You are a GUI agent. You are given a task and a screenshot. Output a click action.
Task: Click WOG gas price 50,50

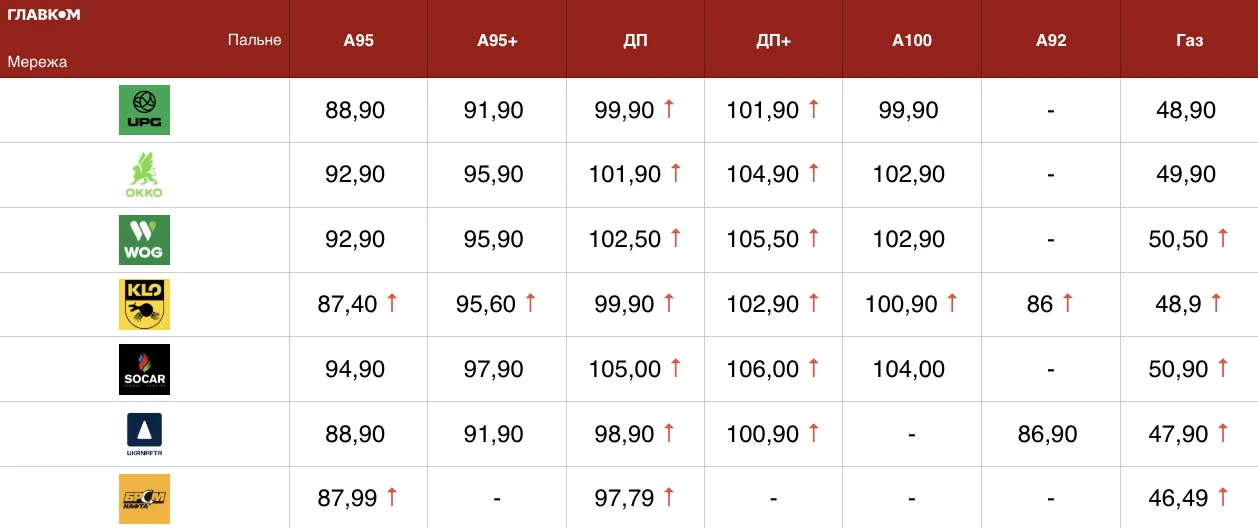coord(1179,240)
